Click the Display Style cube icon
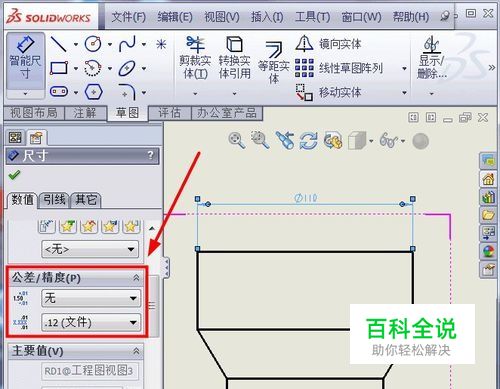 click(357, 140)
